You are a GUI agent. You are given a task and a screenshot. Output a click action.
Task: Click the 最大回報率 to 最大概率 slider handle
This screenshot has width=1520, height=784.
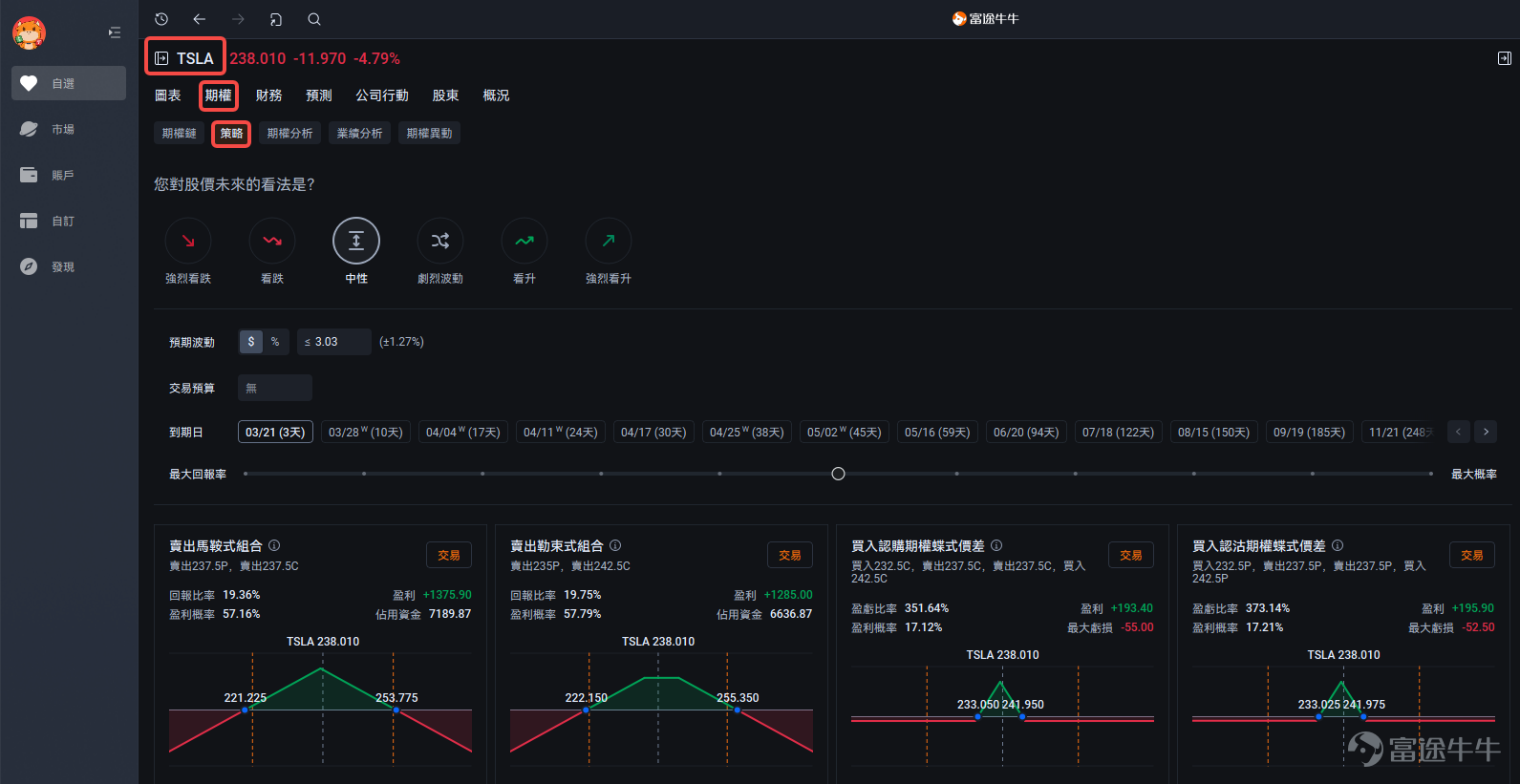(838, 474)
